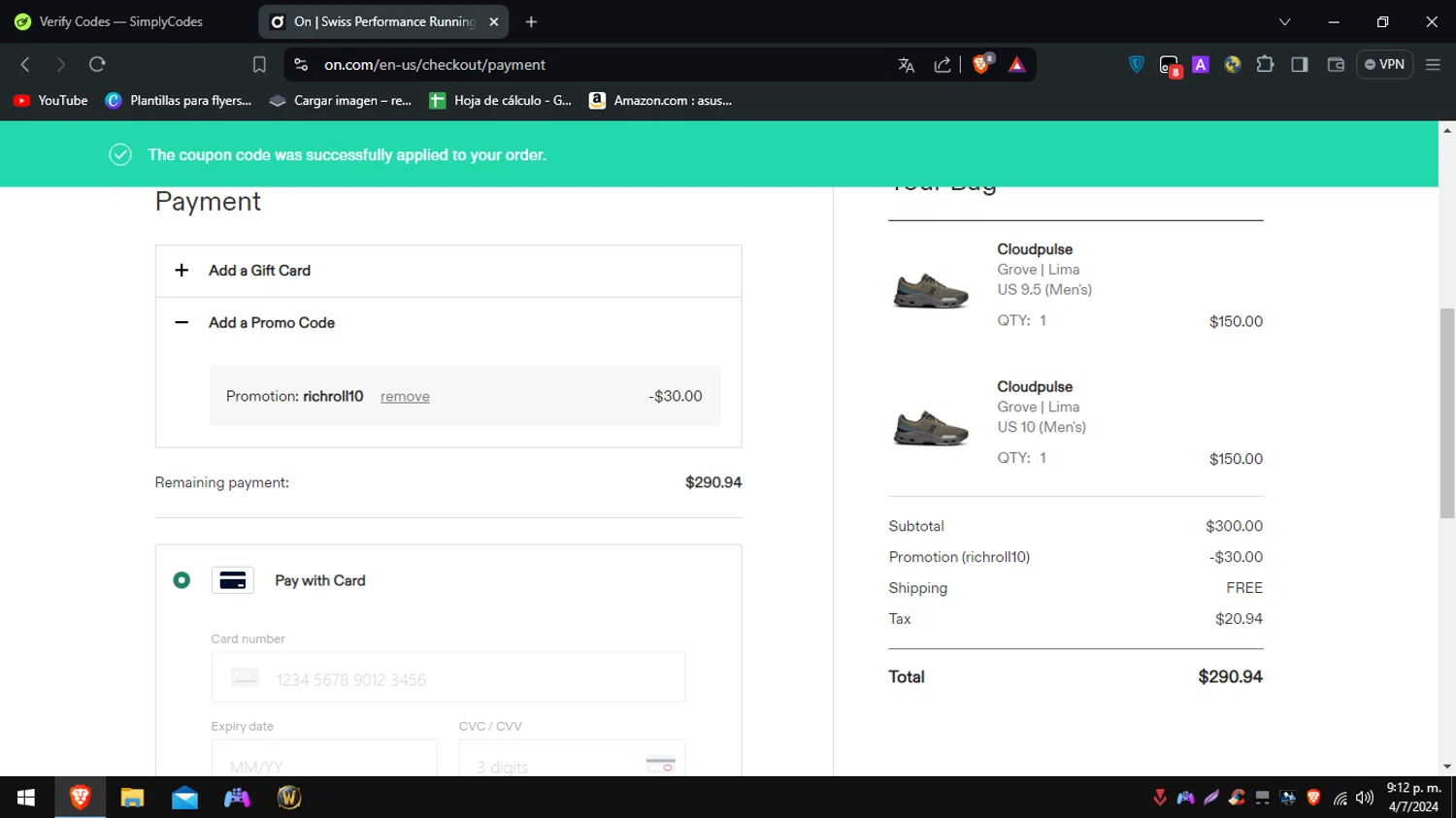Click the address bar URL
This screenshot has height=818, width=1456.
click(x=435, y=65)
